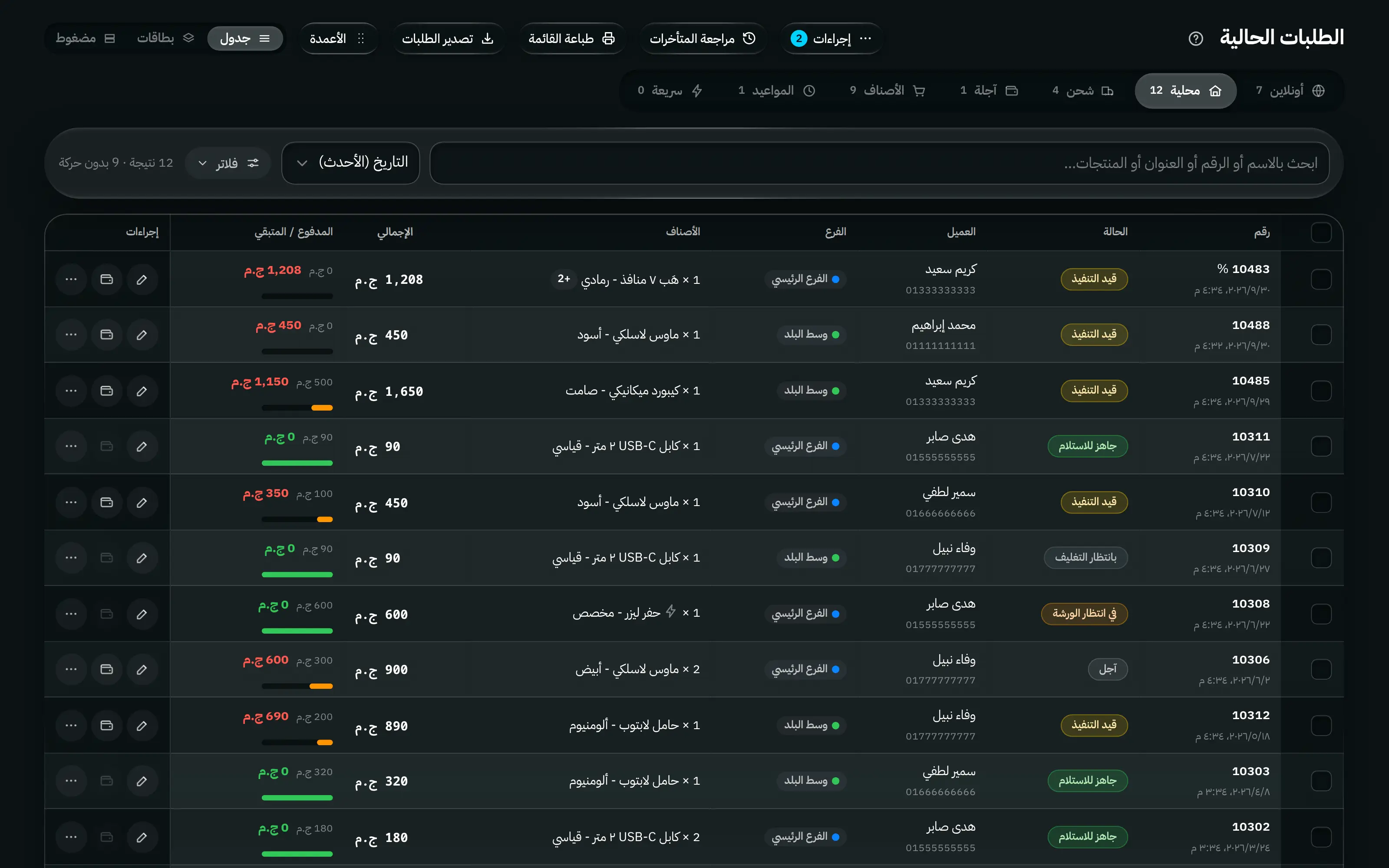Open التاريخ (الأحدث) sort dropdown
Image resolution: width=1389 pixels, height=868 pixels.
click(351, 163)
